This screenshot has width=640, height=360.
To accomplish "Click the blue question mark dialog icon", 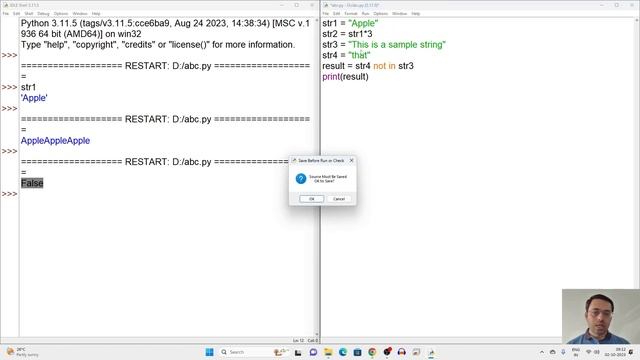I will point(301,178).
